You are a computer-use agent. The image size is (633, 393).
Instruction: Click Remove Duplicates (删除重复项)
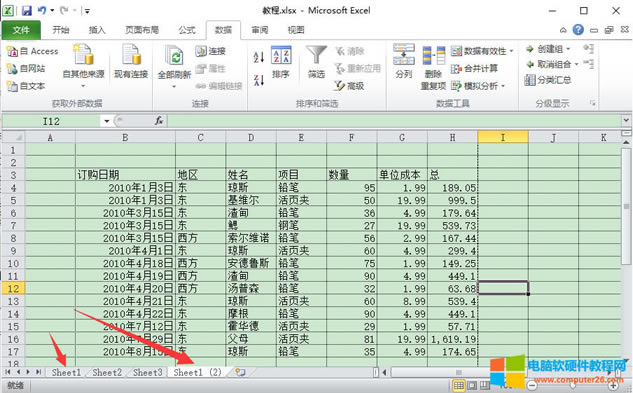[433, 68]
